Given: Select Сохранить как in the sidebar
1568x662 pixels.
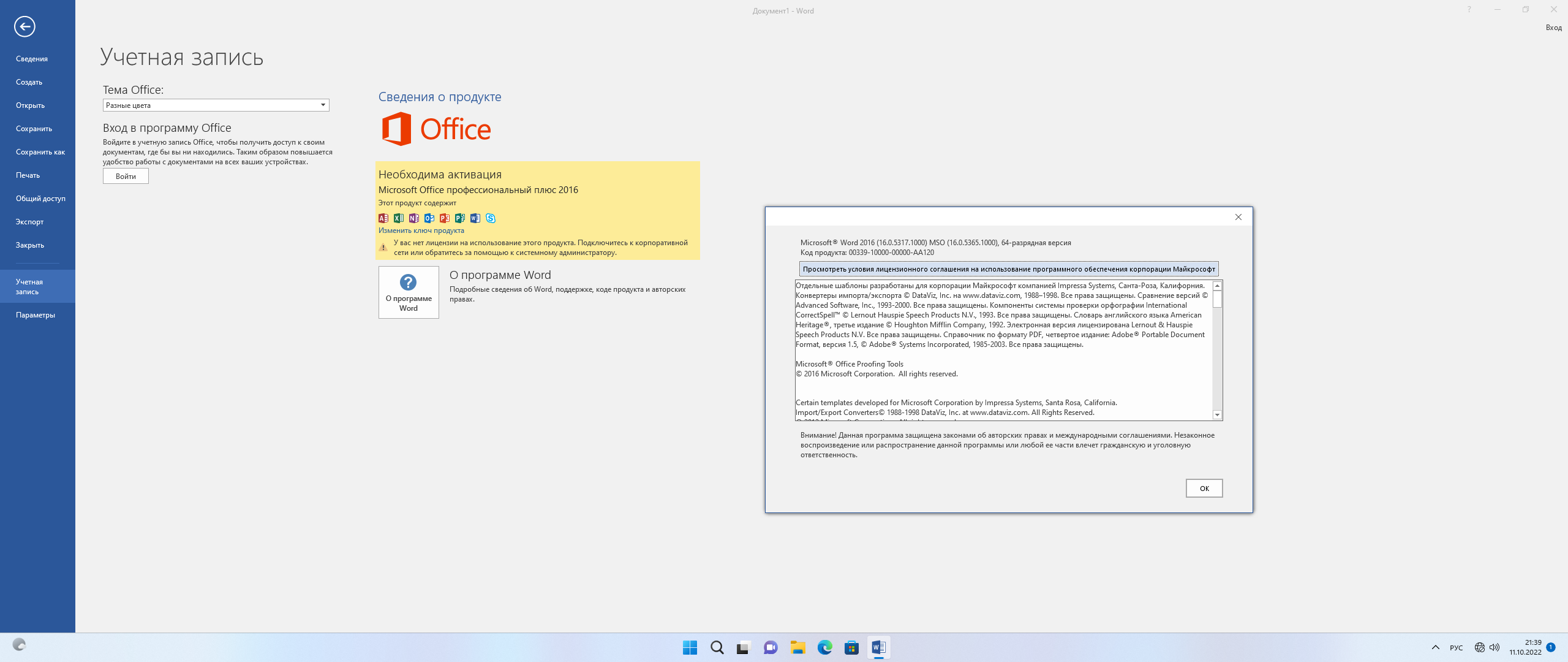Looking at the screenshot, I should pyautogui.click(x=40, y=152).
